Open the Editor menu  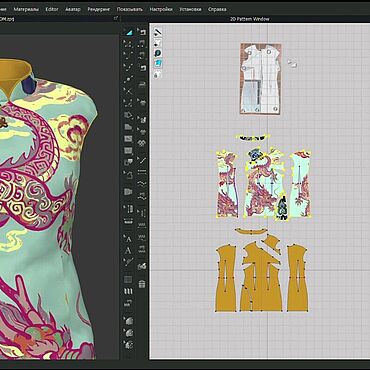(x=52, y=9)
